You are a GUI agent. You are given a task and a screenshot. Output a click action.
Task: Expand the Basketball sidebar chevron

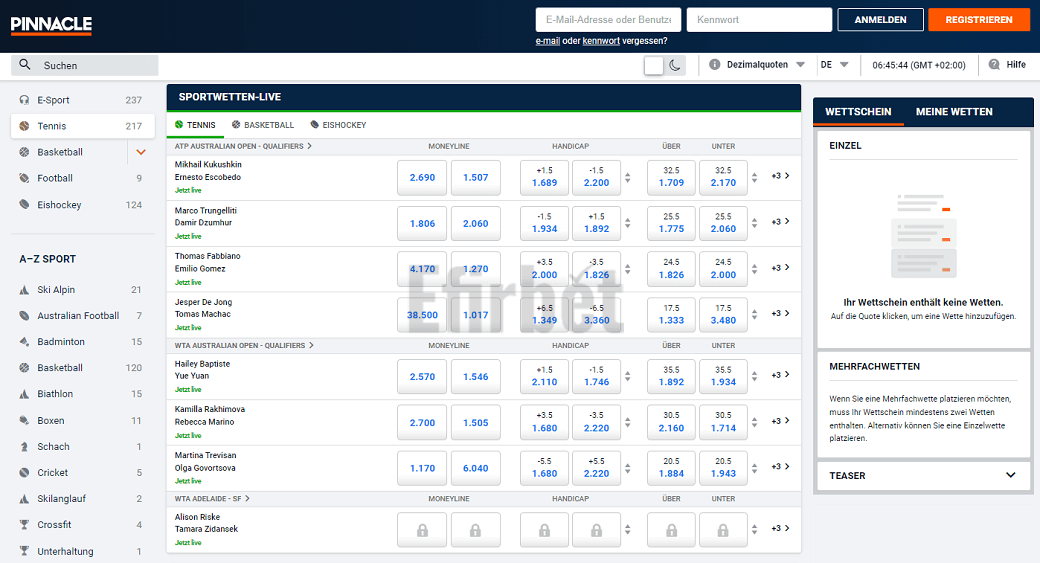pos(141,152)
